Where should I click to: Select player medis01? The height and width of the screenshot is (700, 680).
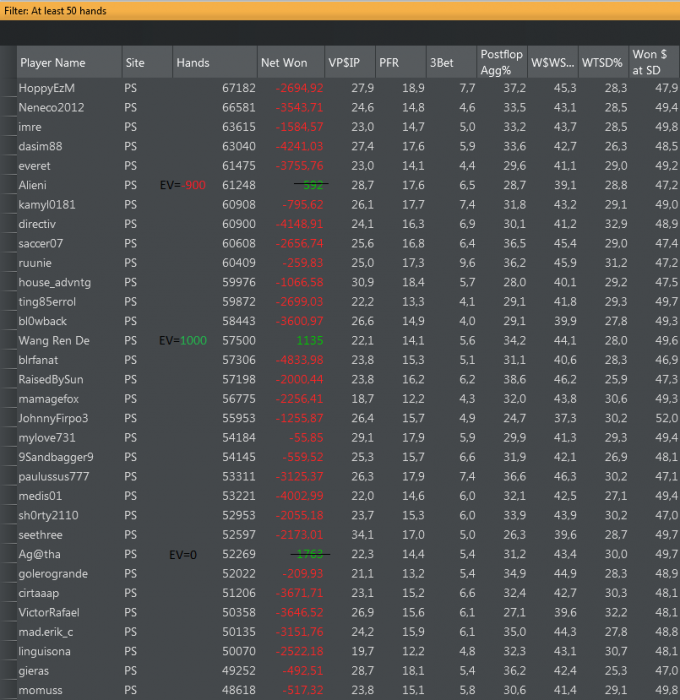click(40, 496)
